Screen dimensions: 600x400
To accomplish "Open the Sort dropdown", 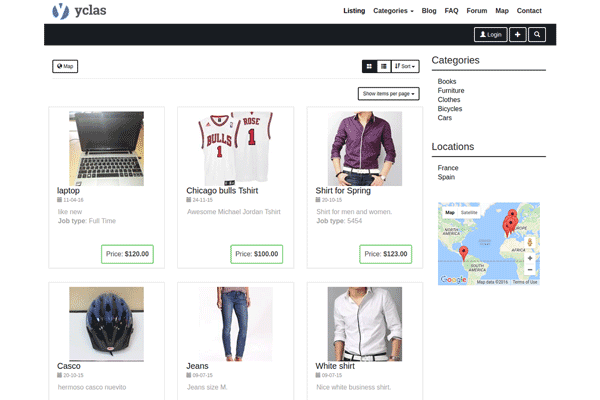I will [404, 66].
